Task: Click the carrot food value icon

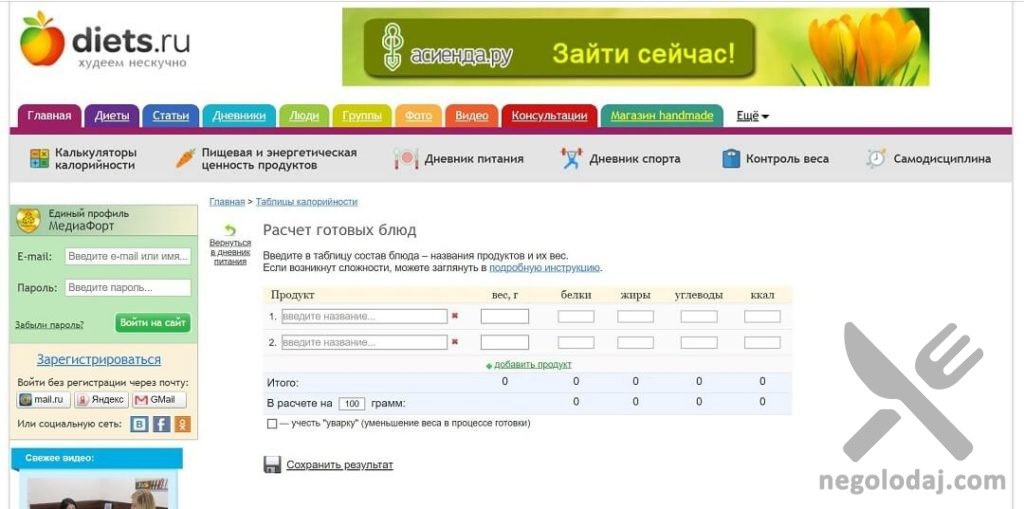Action: click(x=185, y=158)
